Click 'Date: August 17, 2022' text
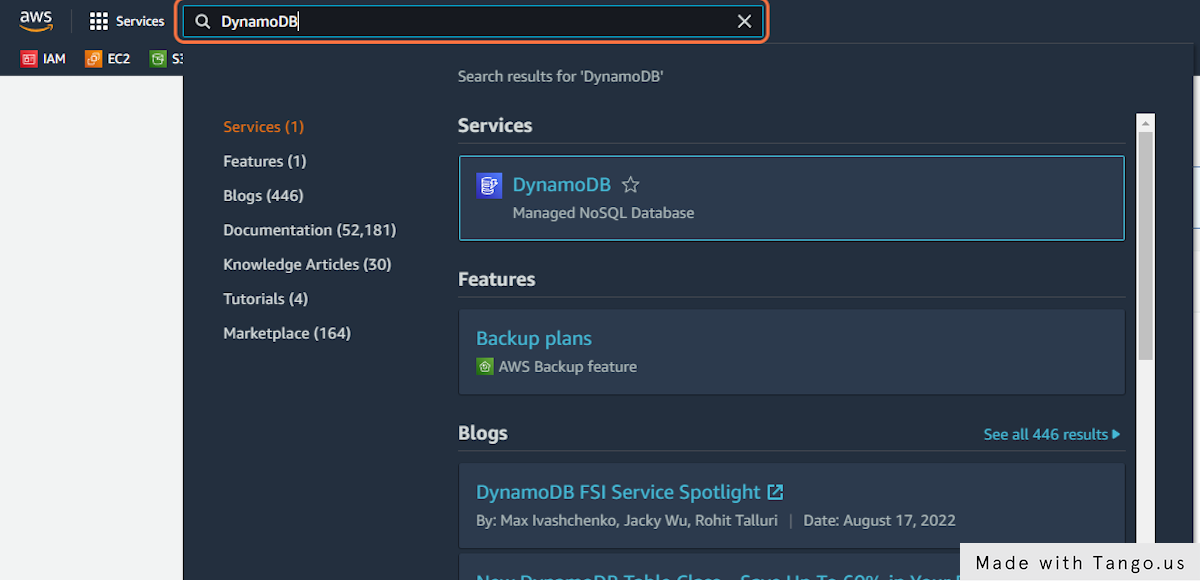 (879, 521)
